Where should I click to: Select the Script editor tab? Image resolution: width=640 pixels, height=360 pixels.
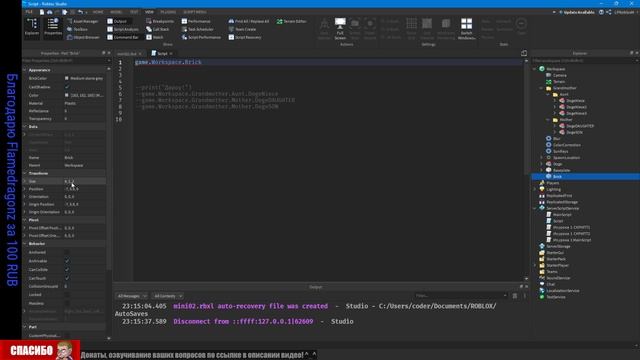(x=162, y=53)
